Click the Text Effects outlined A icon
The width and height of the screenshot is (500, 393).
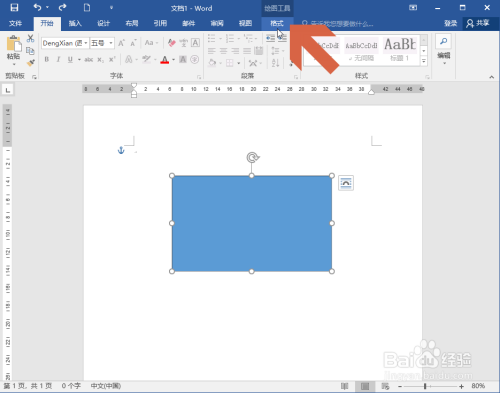point(128,60)
